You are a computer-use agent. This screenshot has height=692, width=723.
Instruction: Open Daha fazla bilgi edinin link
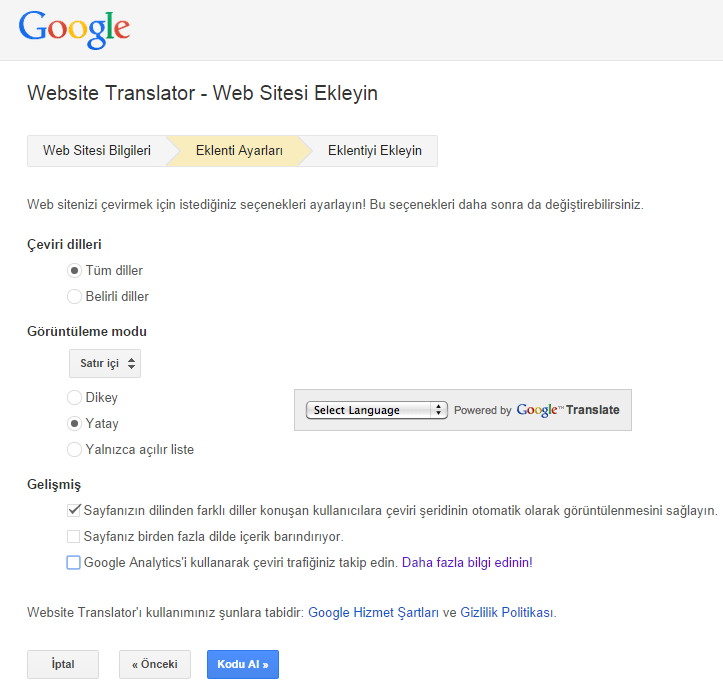tap(467, 562)
